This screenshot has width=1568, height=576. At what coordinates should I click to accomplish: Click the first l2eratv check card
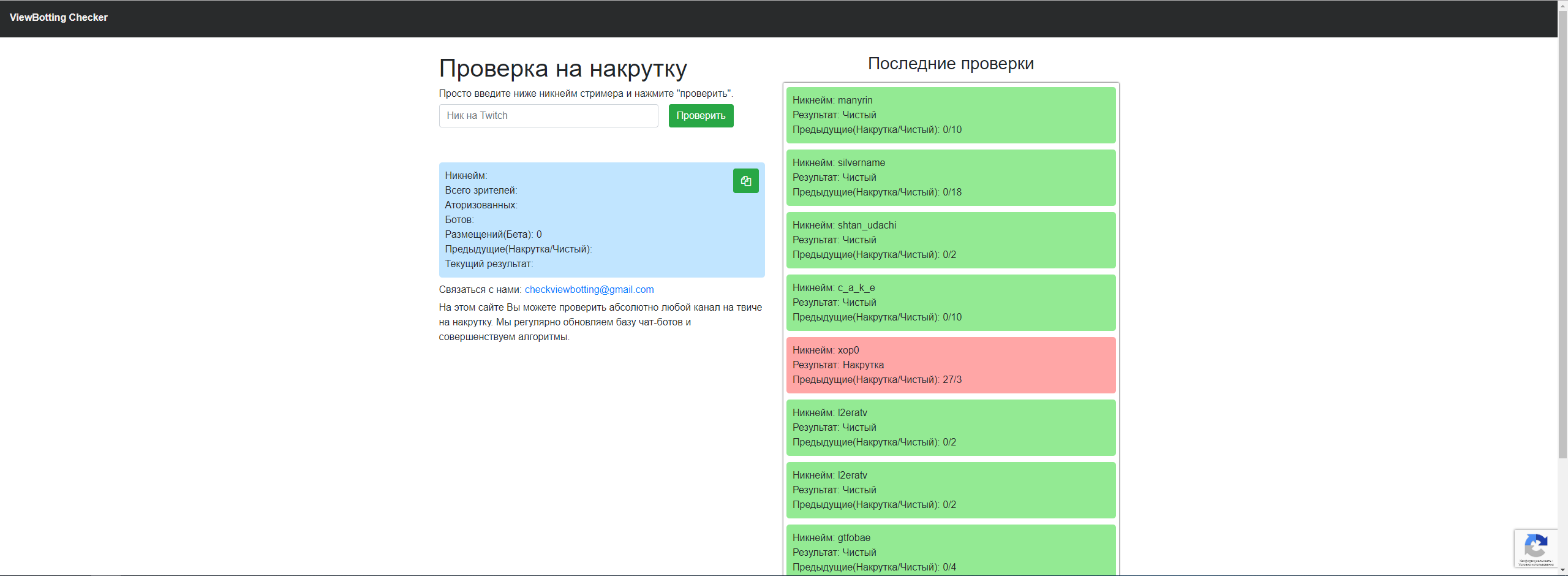(951, 428)
